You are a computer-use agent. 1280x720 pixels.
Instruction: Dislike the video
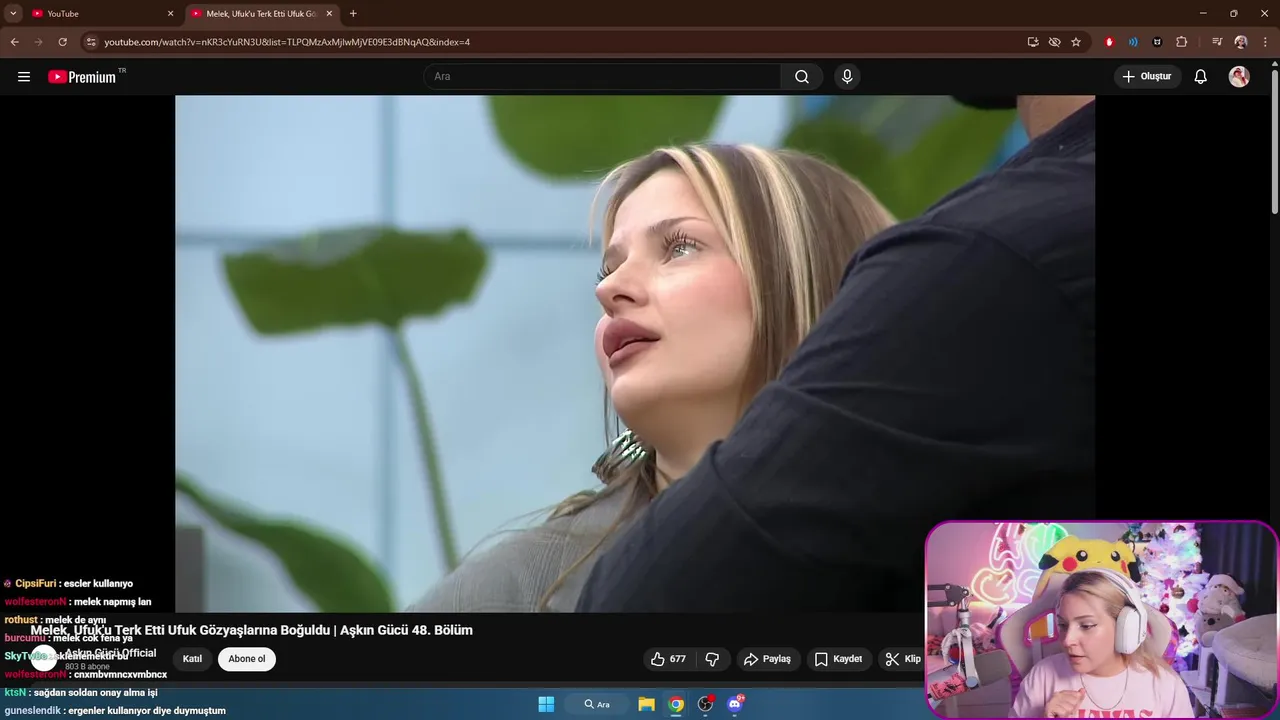(x=712, y=659)
